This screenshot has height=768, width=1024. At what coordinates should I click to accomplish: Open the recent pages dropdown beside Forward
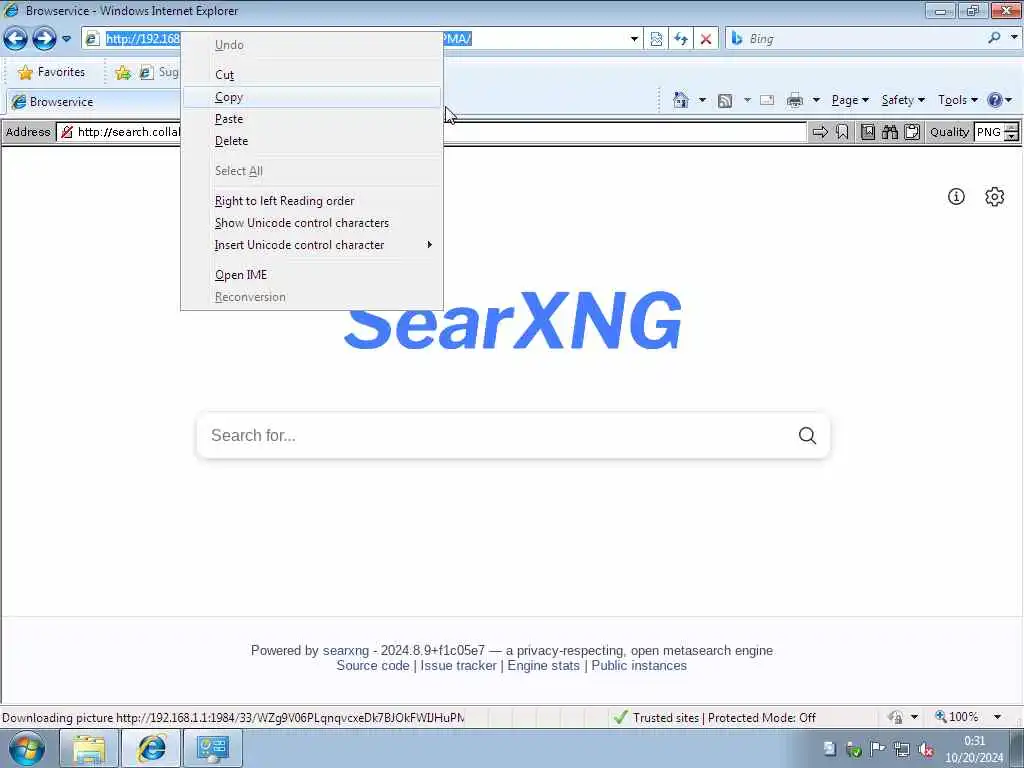point(66,39)
